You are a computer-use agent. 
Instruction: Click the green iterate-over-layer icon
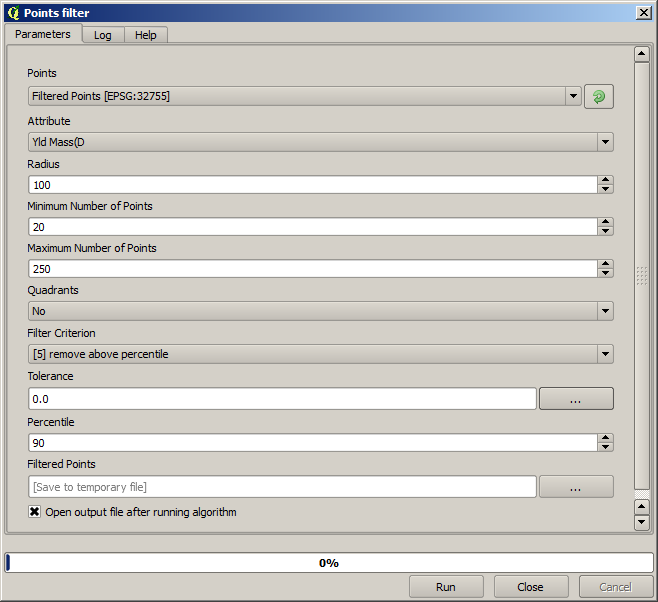click(598, 96)
